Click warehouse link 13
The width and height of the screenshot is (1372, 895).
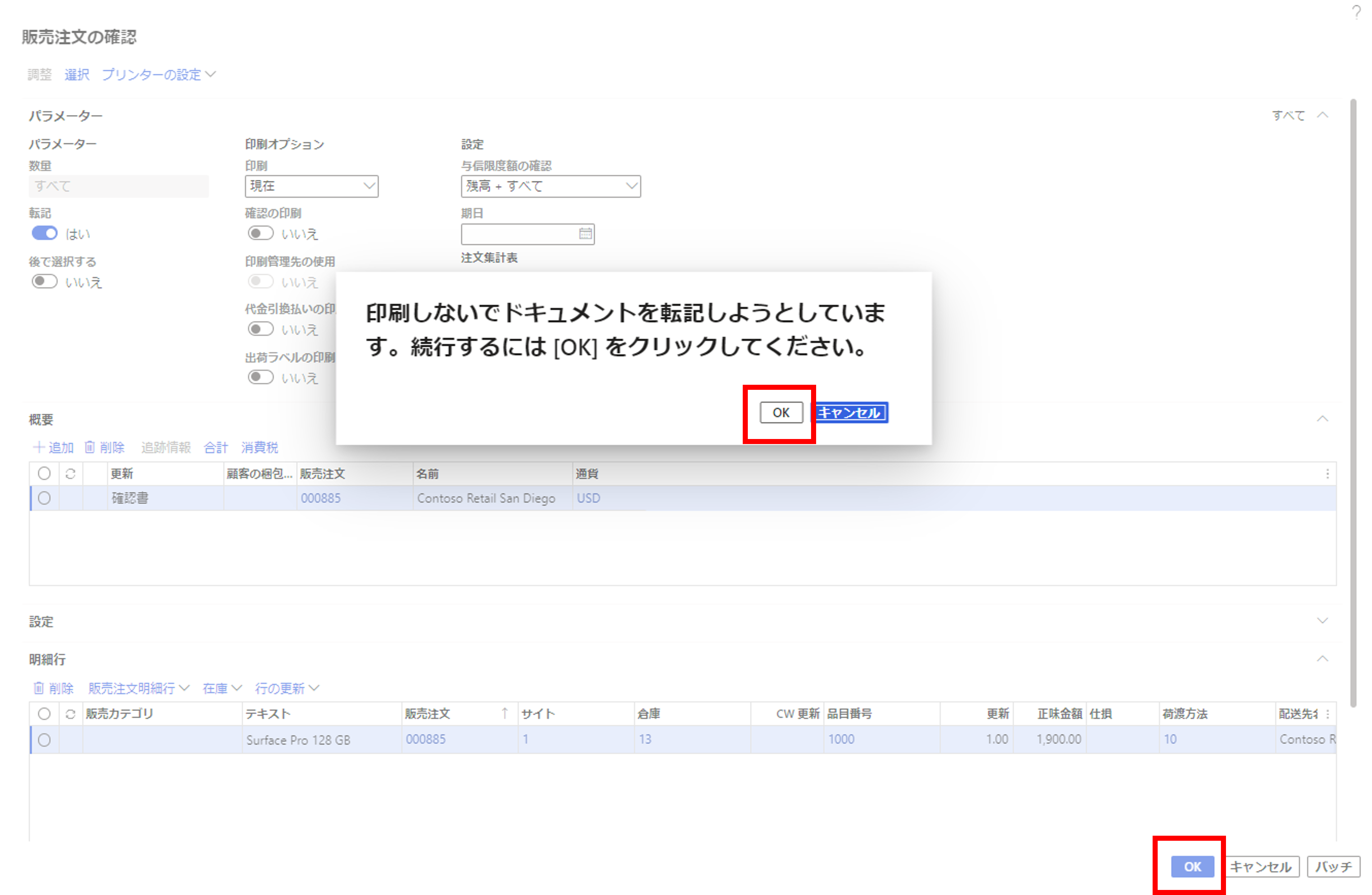coord(644,739)
